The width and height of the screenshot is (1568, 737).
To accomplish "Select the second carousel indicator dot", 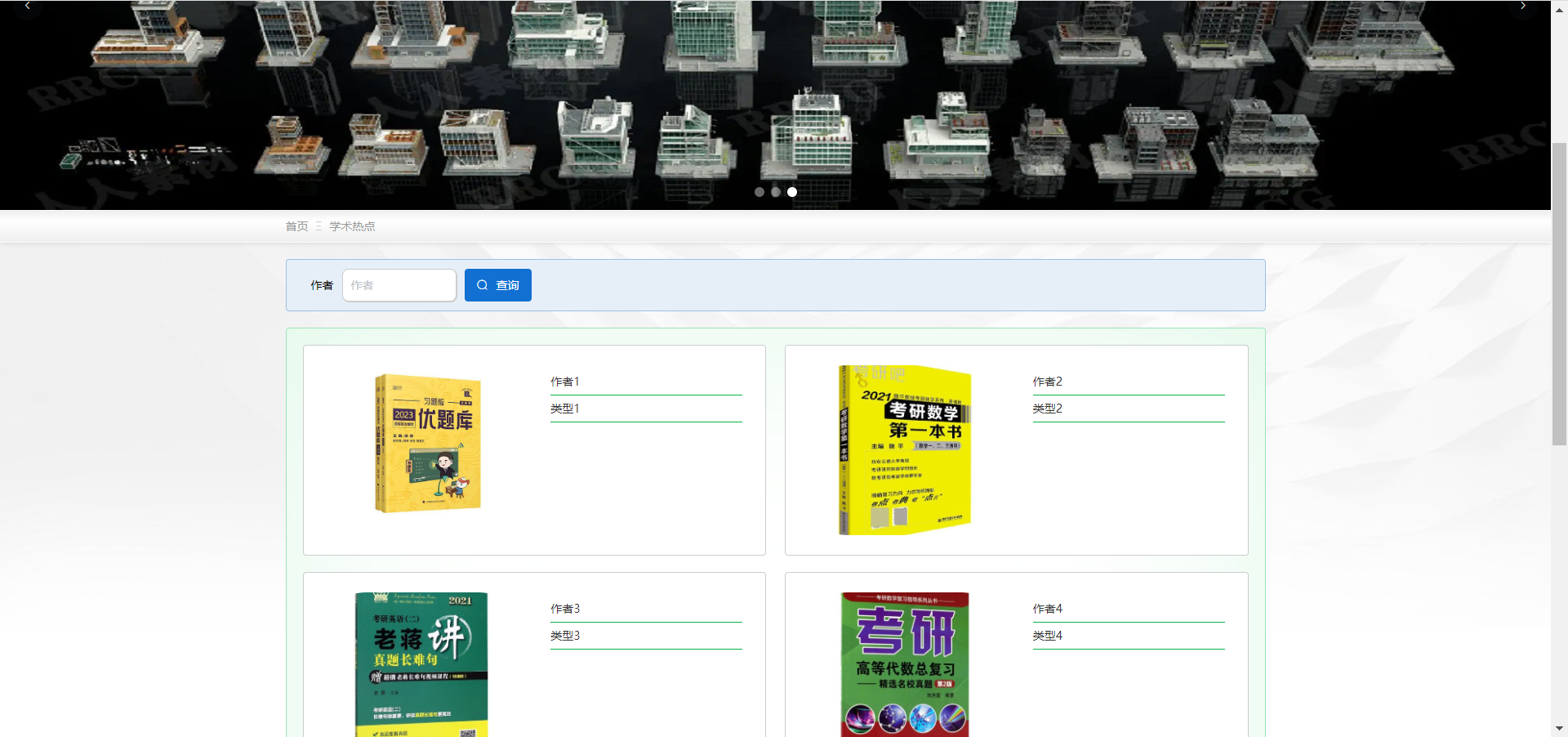I will 776,192.
